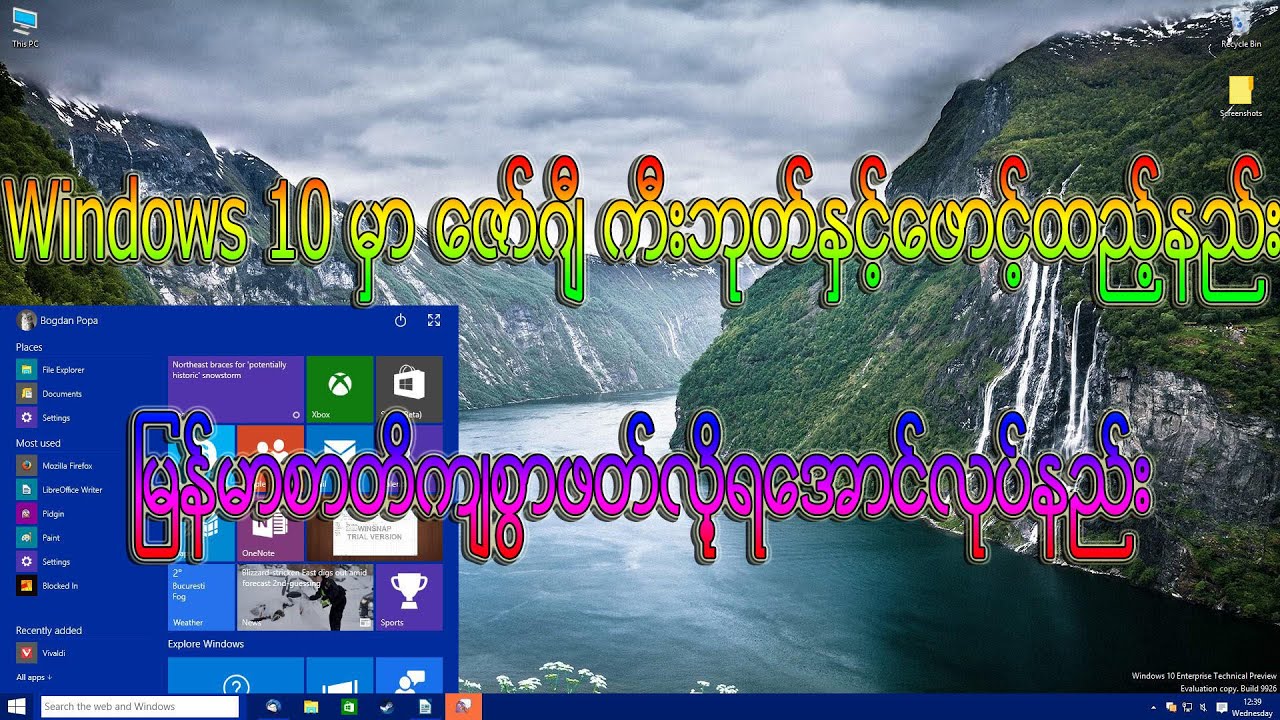This screenshot has width=1280, height=720.
Task: Open the Weather tile showing Bucuresti
Action: coord(201,597)
